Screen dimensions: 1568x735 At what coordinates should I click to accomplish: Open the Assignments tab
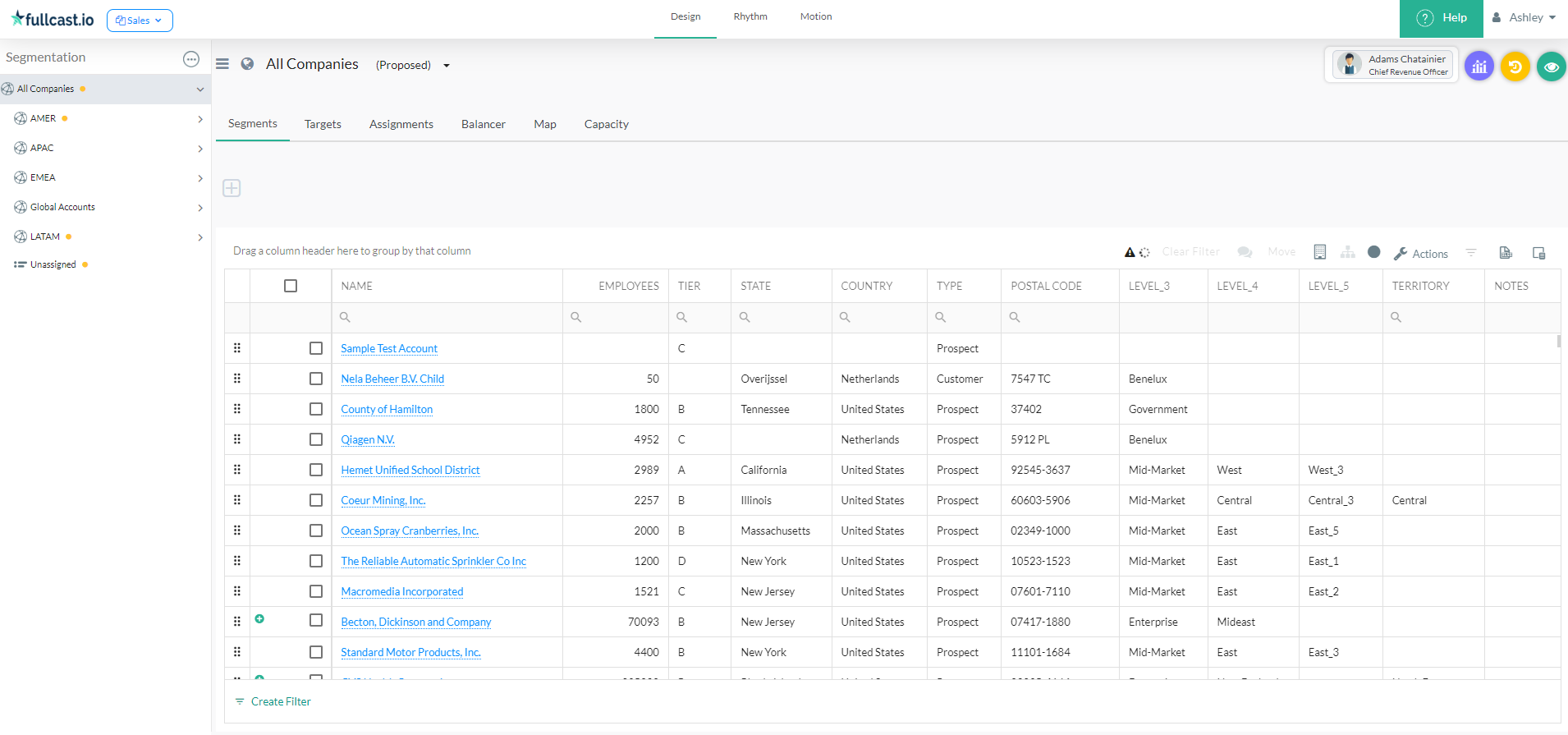pyautogui.click(x=401, y=125)
